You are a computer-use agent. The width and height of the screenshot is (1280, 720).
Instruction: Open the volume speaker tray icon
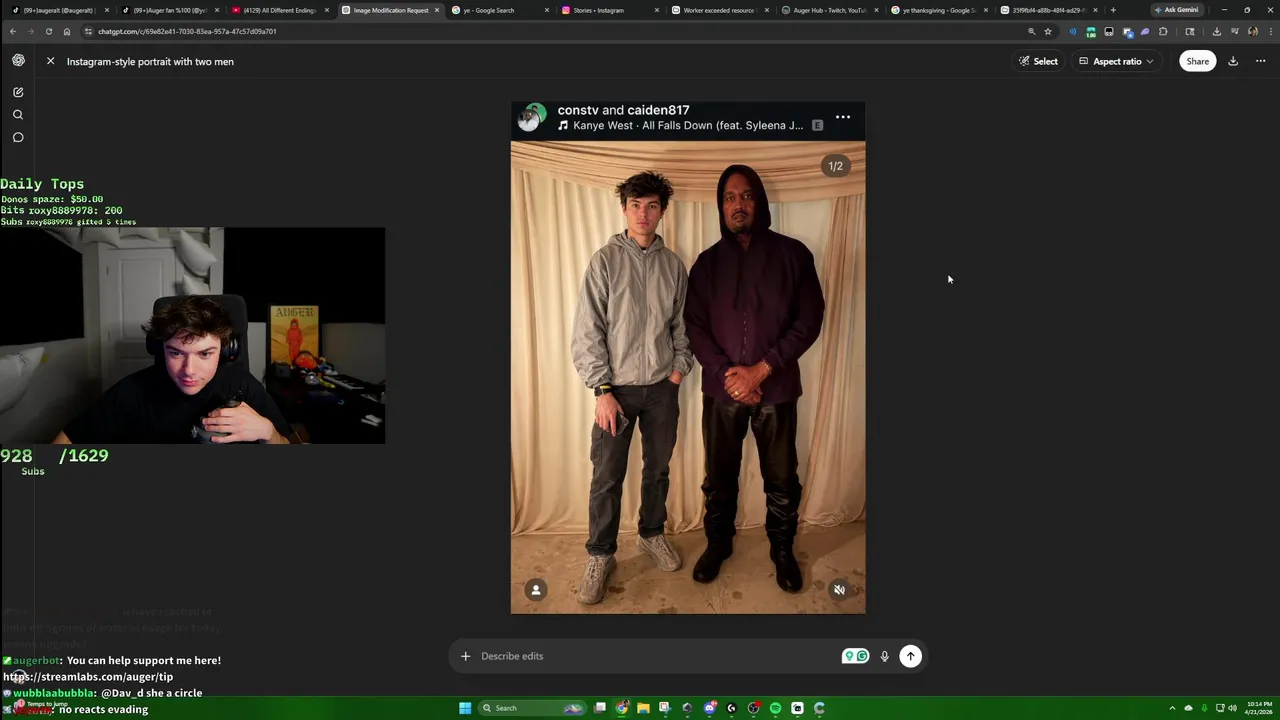tap(1232, 708)
